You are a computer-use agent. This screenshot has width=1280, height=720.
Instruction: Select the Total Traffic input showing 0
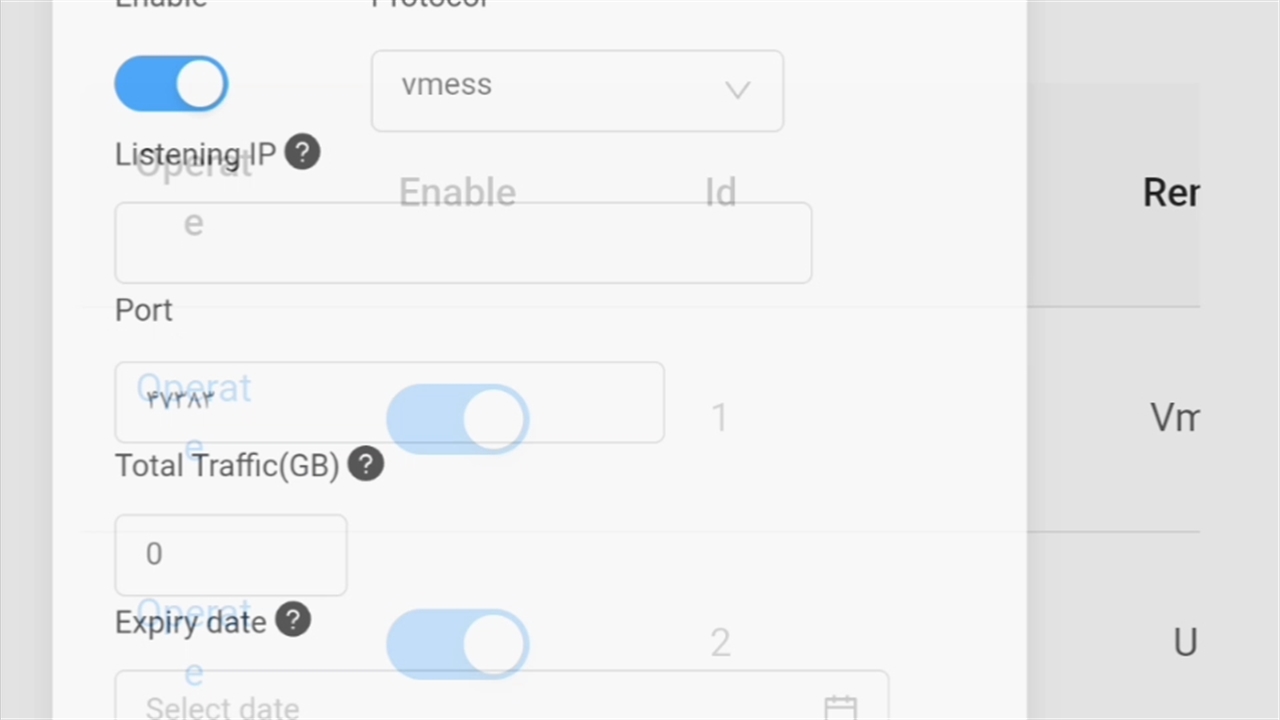[x=231, y=555]
